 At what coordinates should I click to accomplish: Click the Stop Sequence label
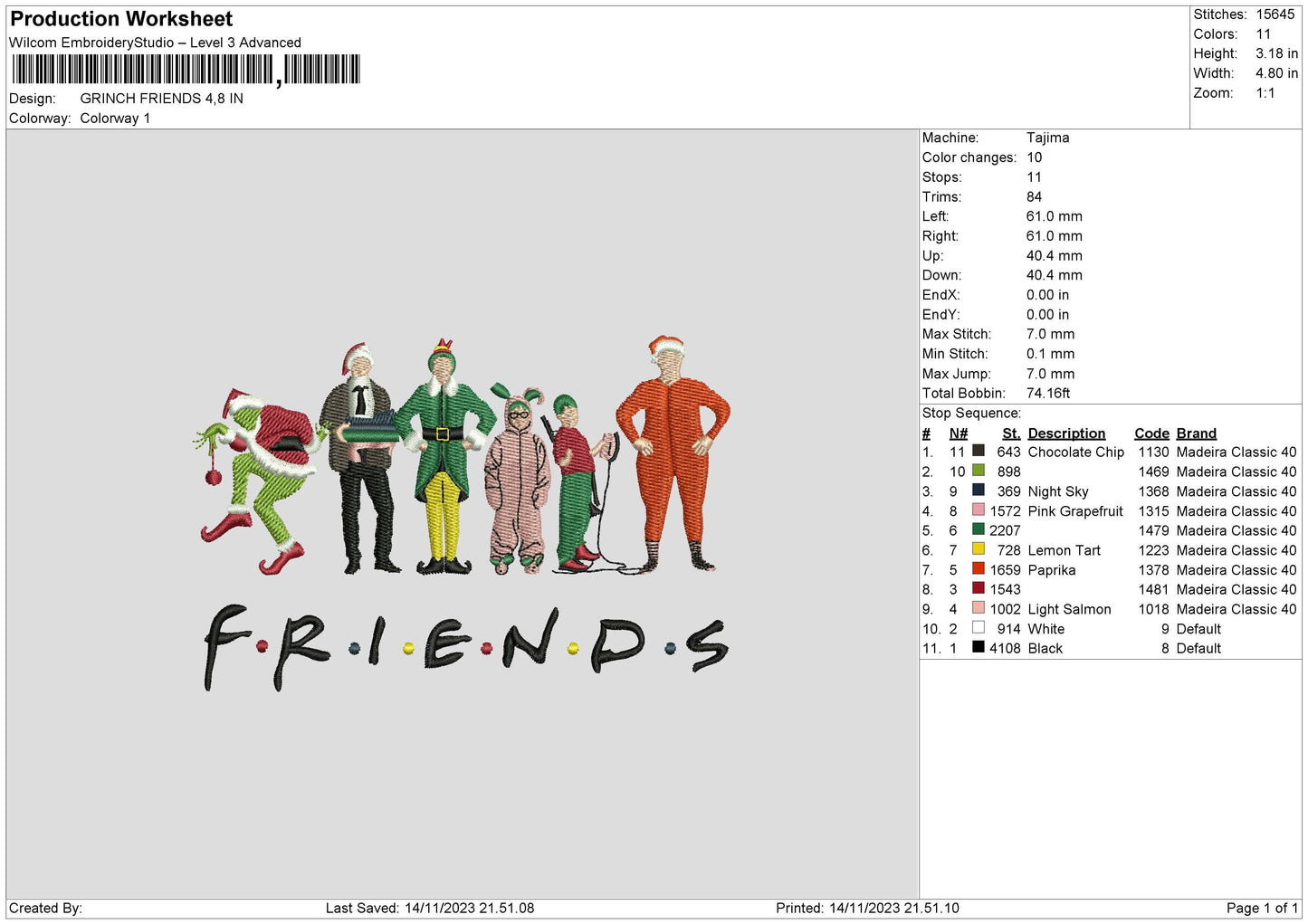(x=971, y=413)
